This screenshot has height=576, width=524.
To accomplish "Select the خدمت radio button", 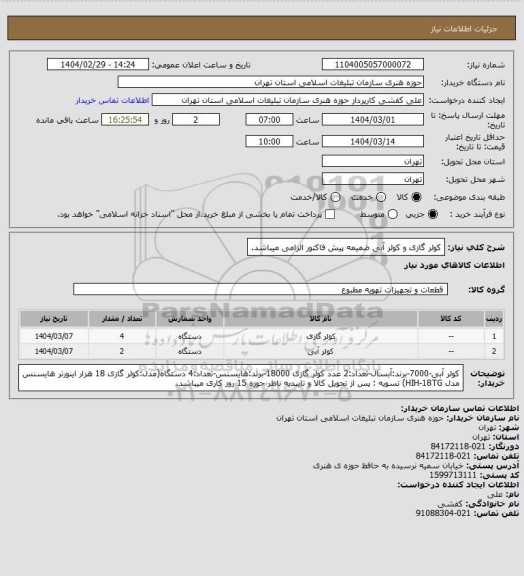I will pyautogui.click(x=381, y=197).
